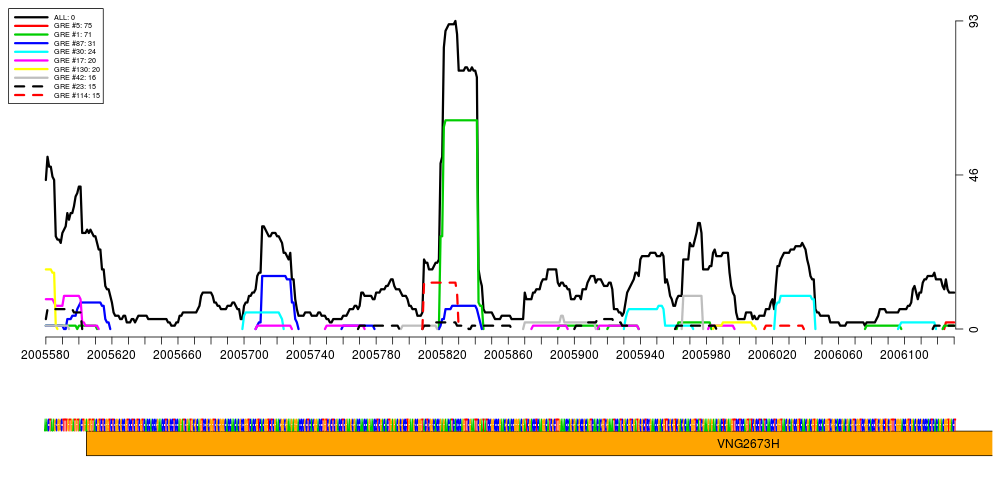The width and height of the screenshot is (1000, 500).
Task: Click the VNG2673H gene label
Action: point(748,444)
